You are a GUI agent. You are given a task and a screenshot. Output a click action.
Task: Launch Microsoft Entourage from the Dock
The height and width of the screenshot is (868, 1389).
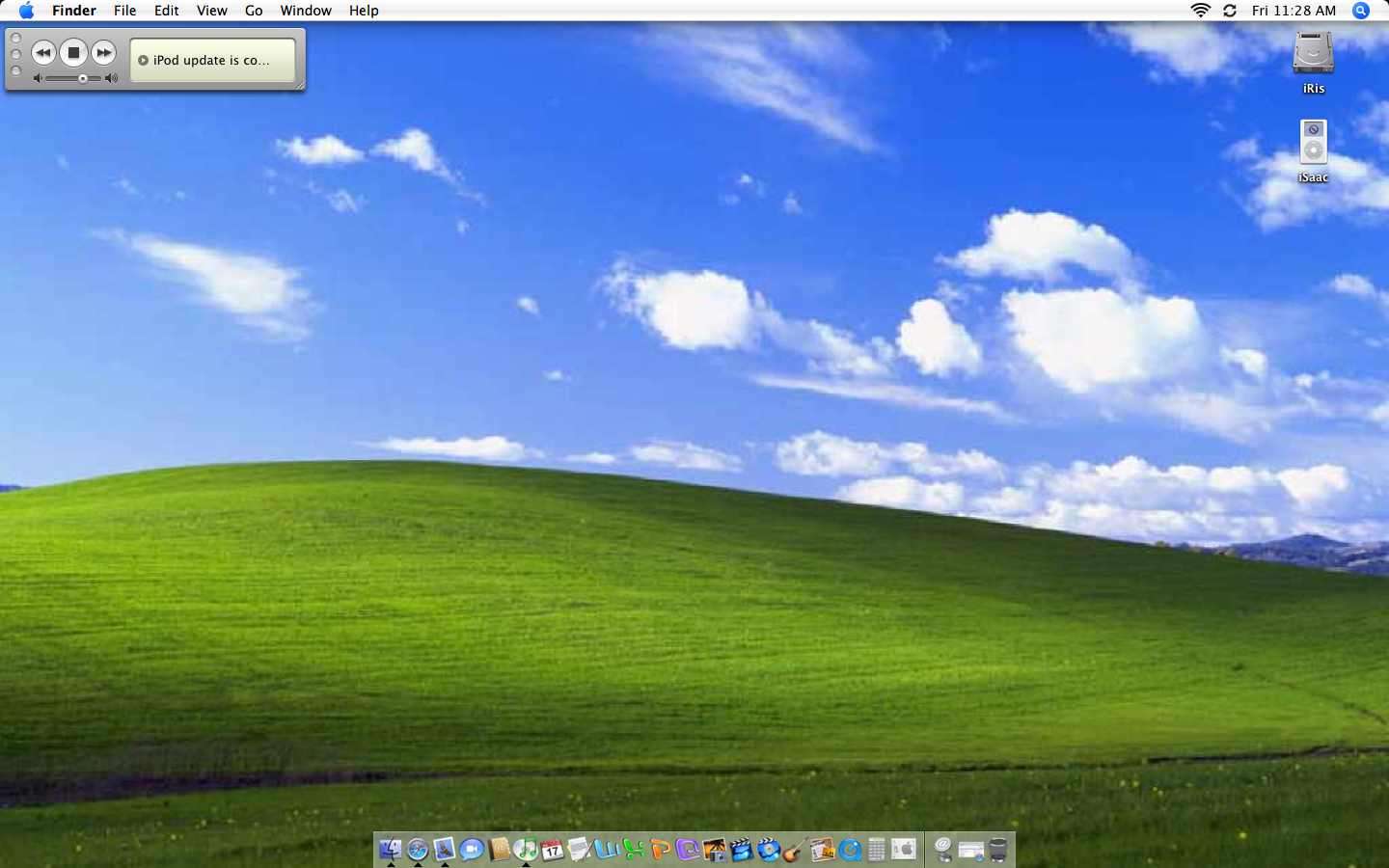pyautogui.click(x=687, y=850)
